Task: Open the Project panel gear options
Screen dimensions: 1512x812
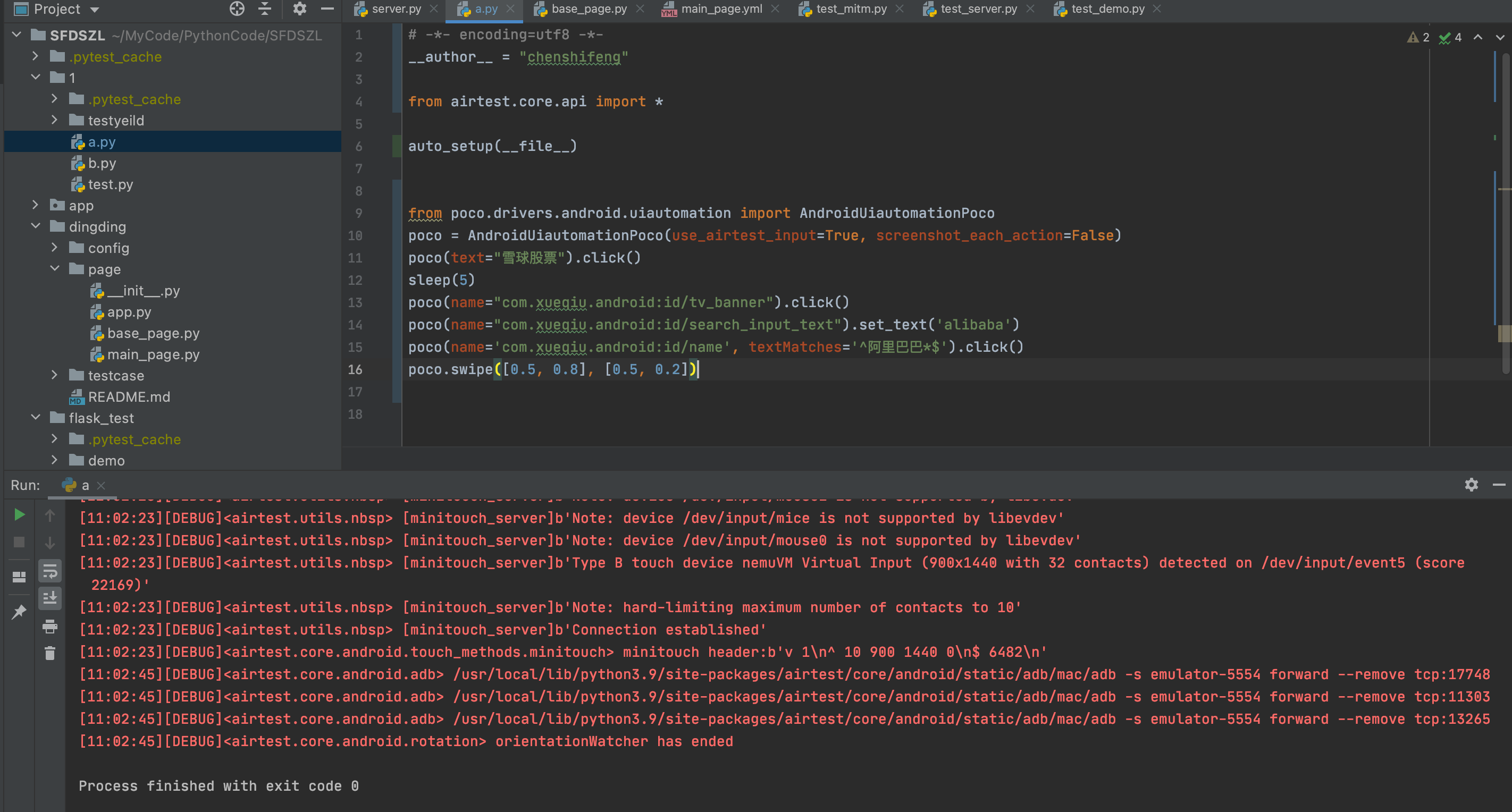Action: click(299, 9)
